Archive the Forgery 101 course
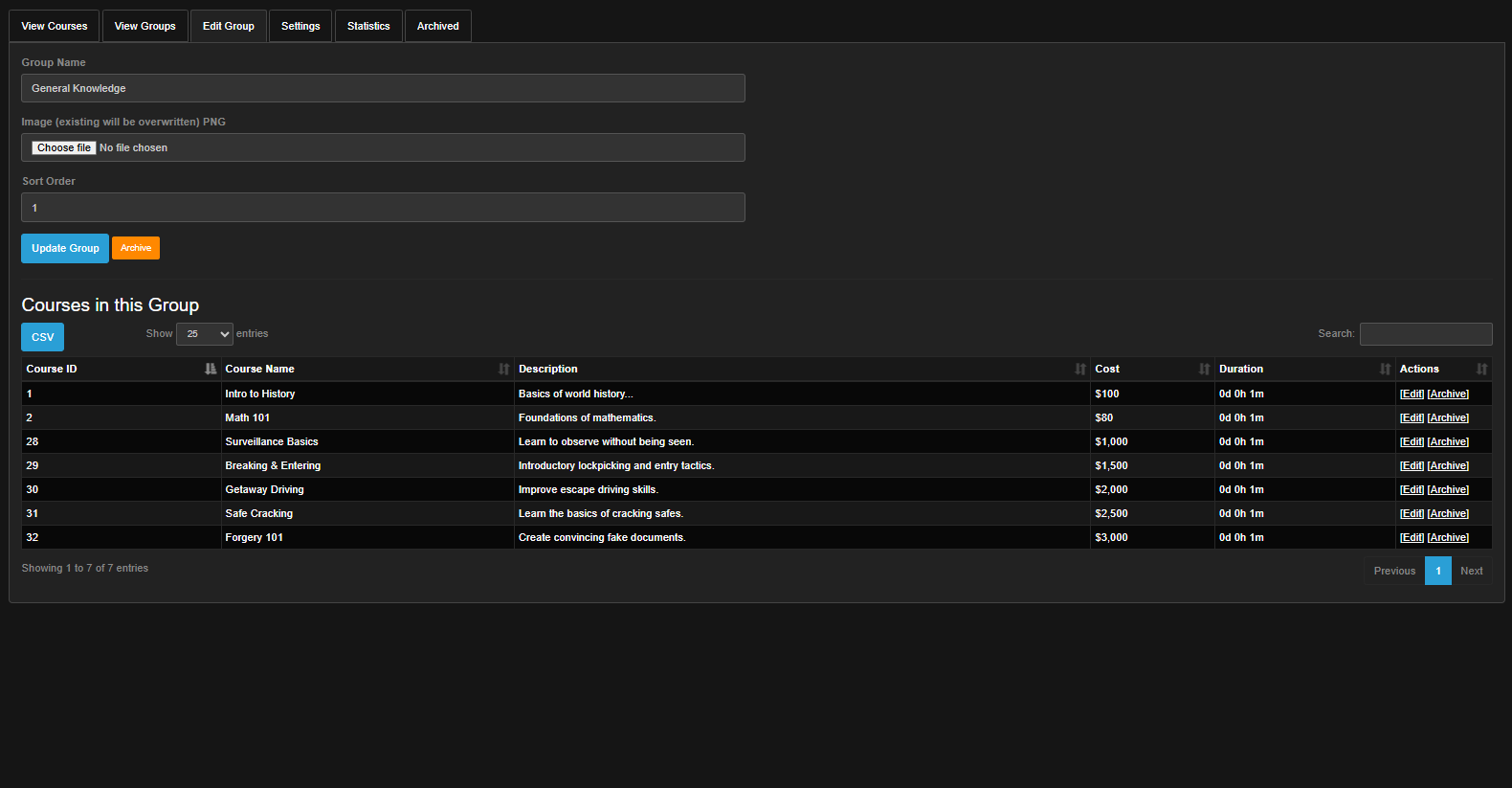This screenshot has width=1512, height=788. click(1448, 537)
